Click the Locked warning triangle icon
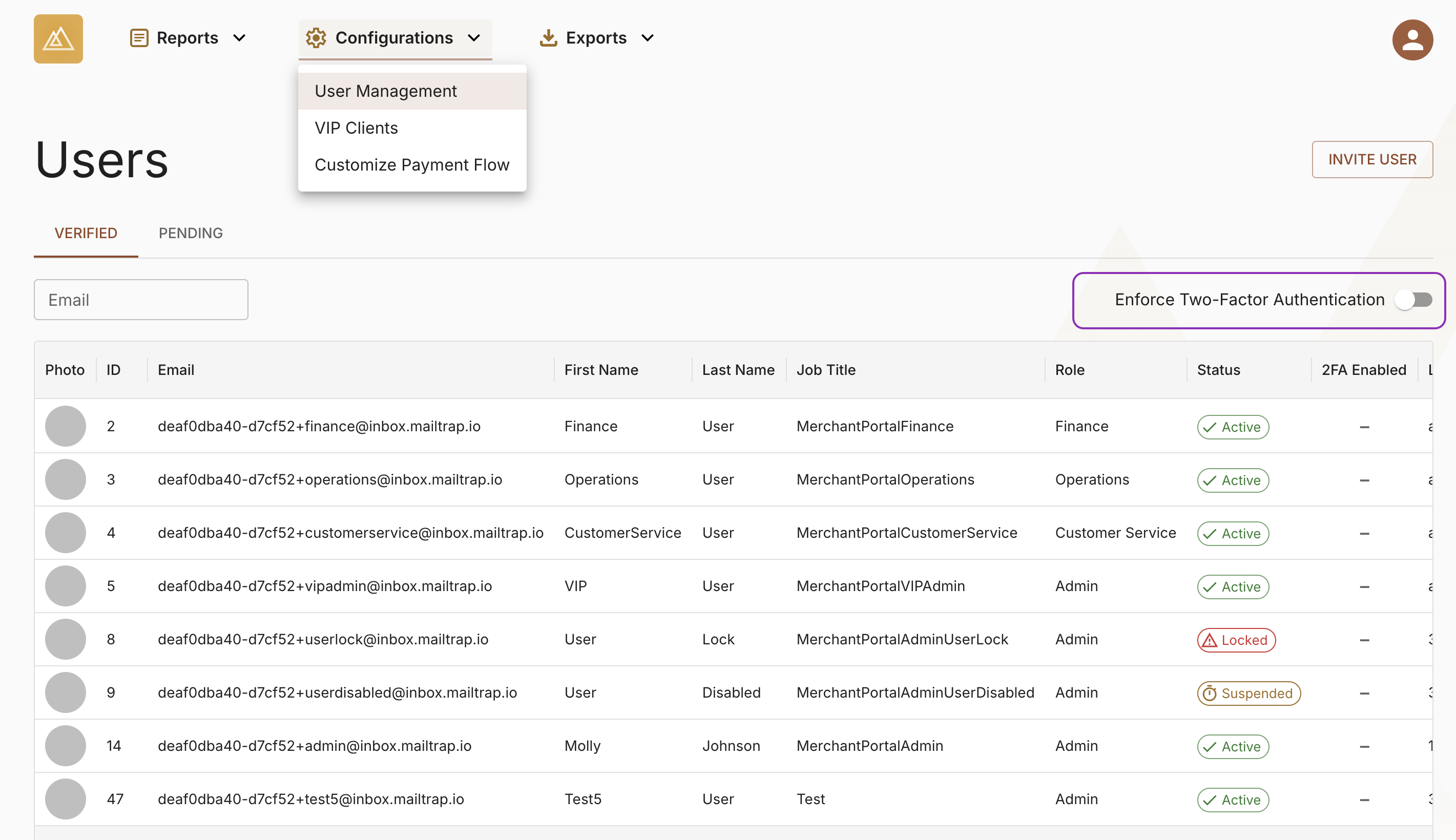The height and width of the screenshot is (840, 1456). (x=1209, y=640)
